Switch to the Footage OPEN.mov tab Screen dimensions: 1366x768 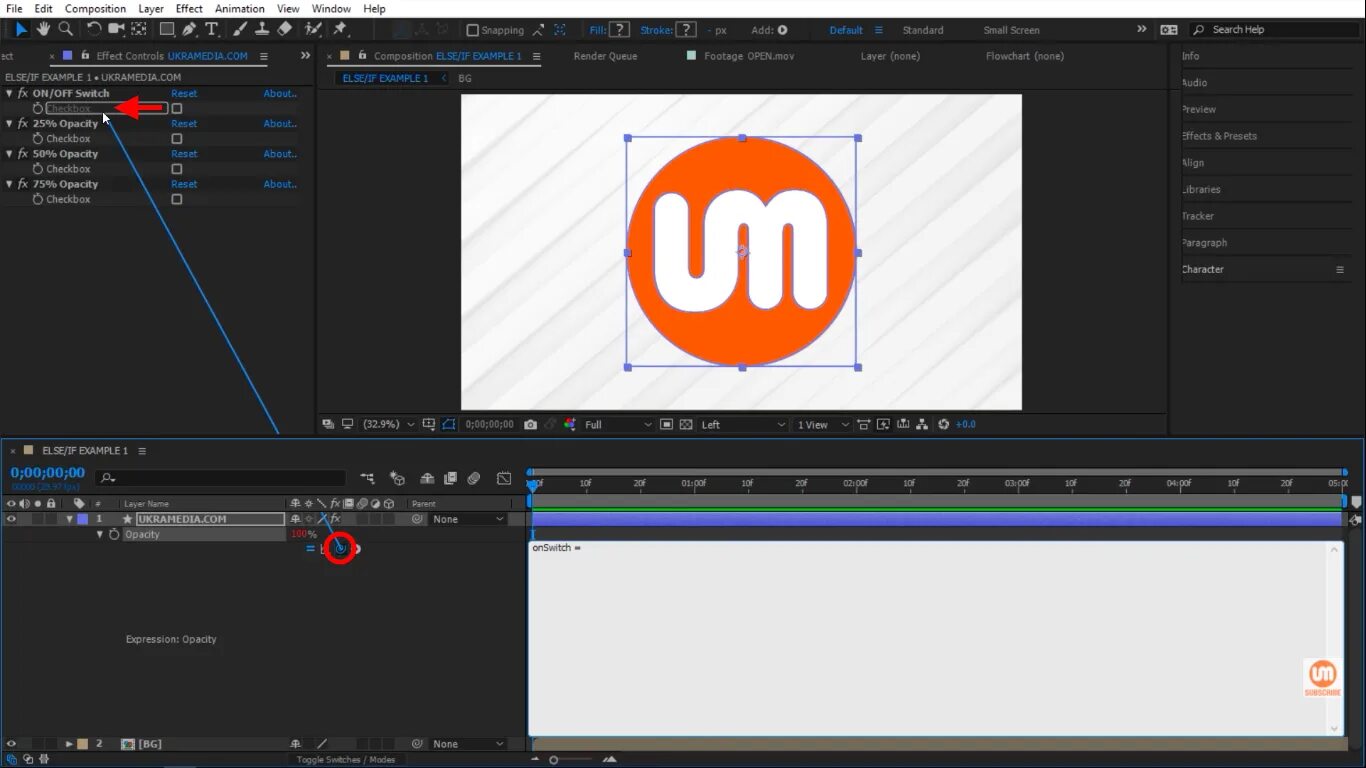(748, 56)
